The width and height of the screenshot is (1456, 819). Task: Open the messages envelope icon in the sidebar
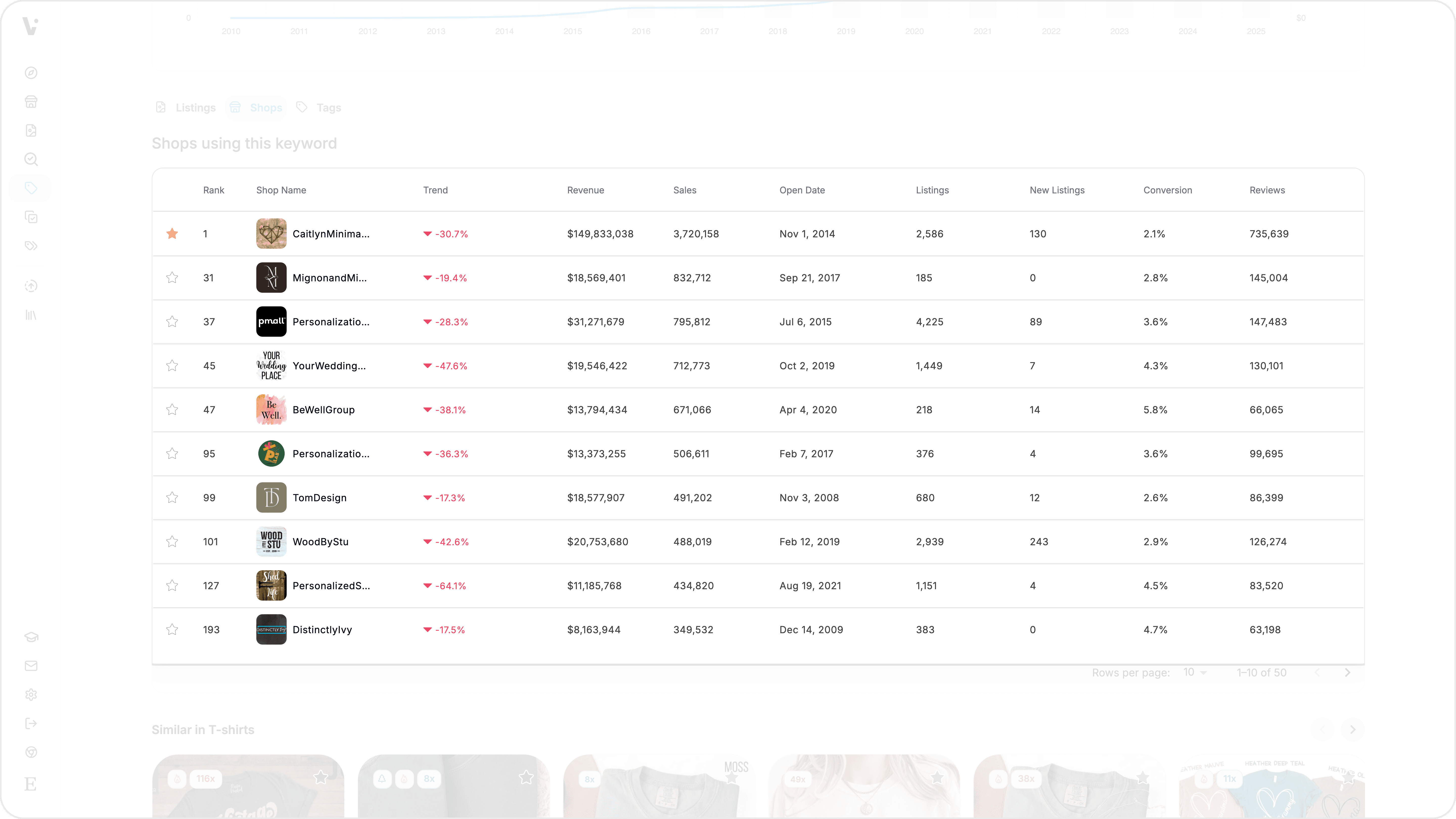coord(31,665)
